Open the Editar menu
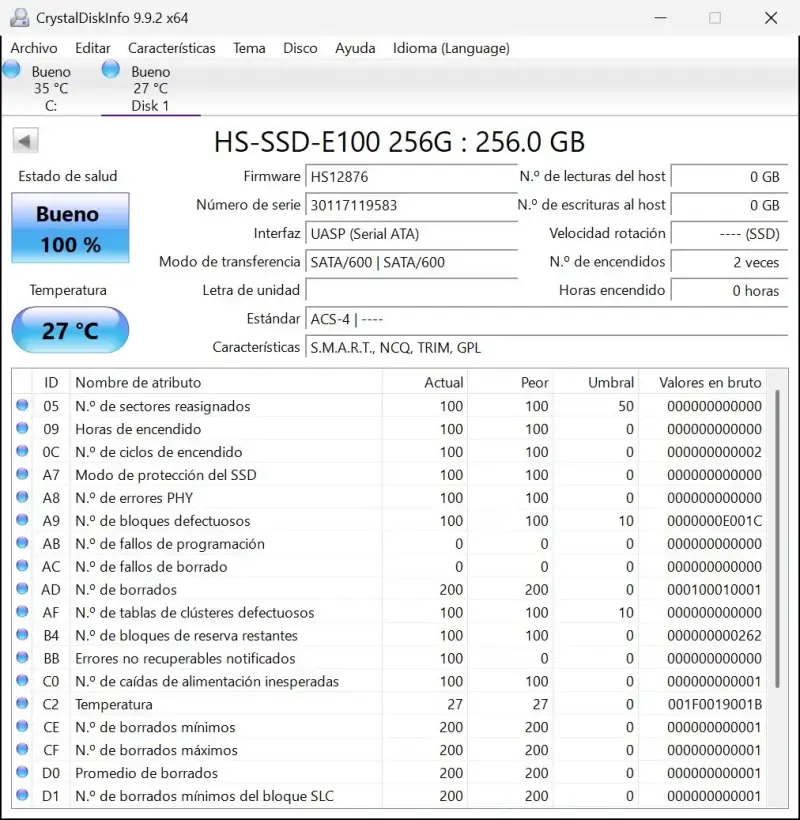 coord(93,48)
